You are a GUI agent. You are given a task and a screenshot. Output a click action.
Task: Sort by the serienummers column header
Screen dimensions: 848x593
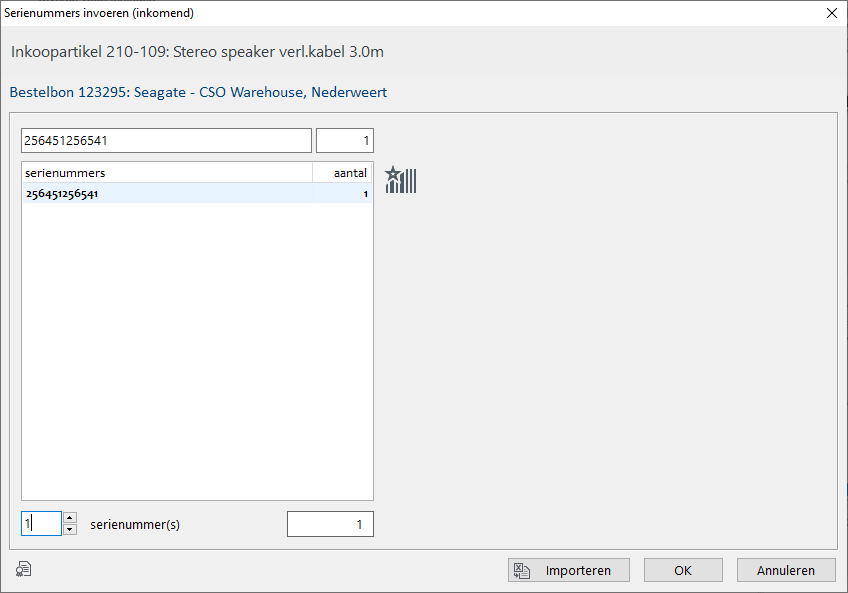coord(166,173)
